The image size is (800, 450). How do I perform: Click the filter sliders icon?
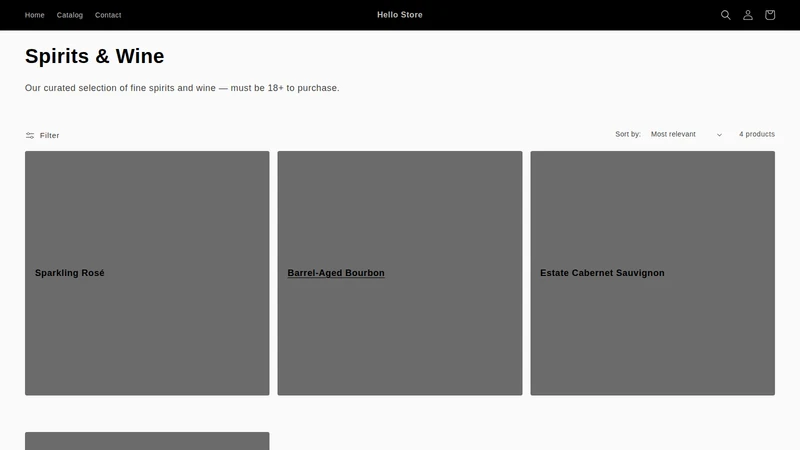point(30,135)
